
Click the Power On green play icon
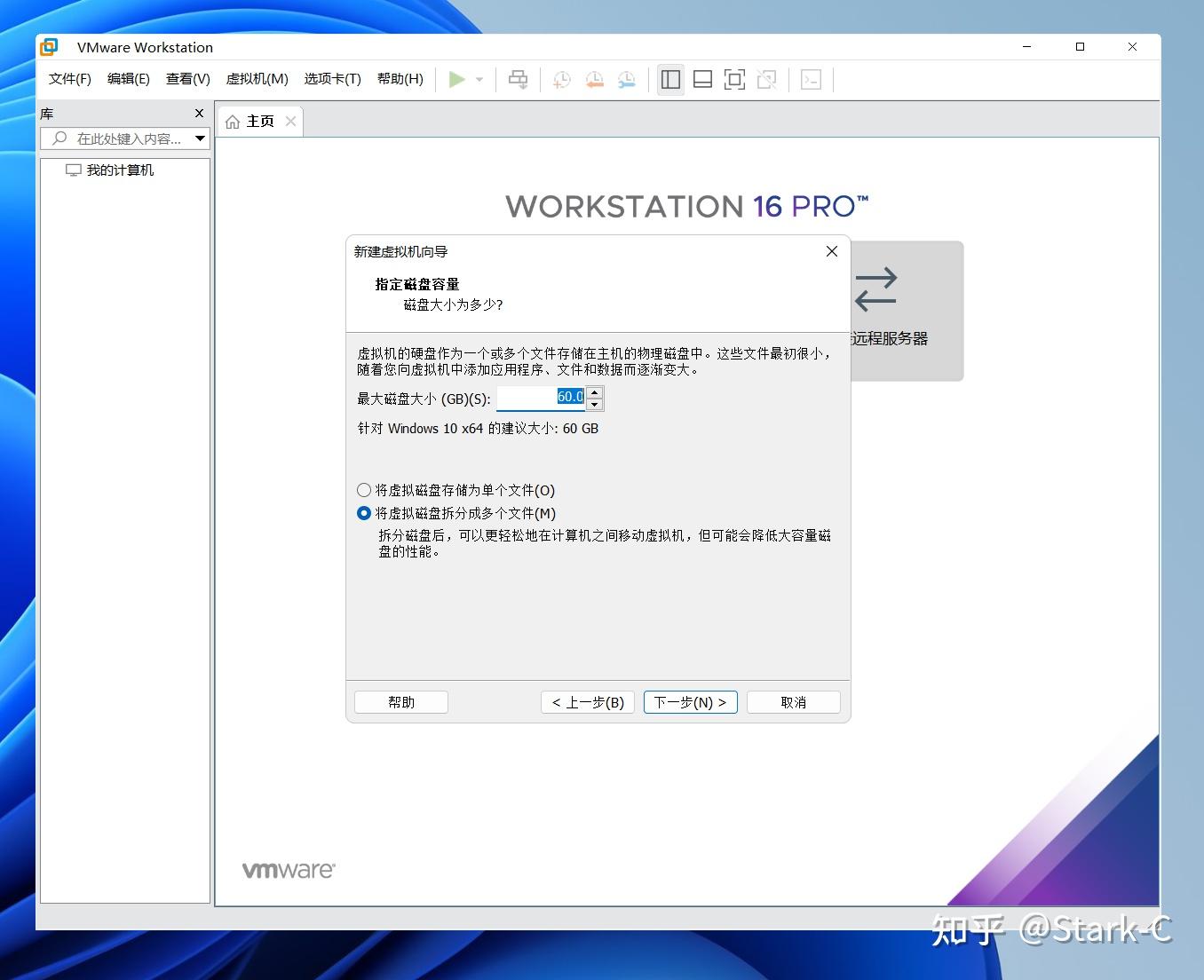click(x=457, y=79)
